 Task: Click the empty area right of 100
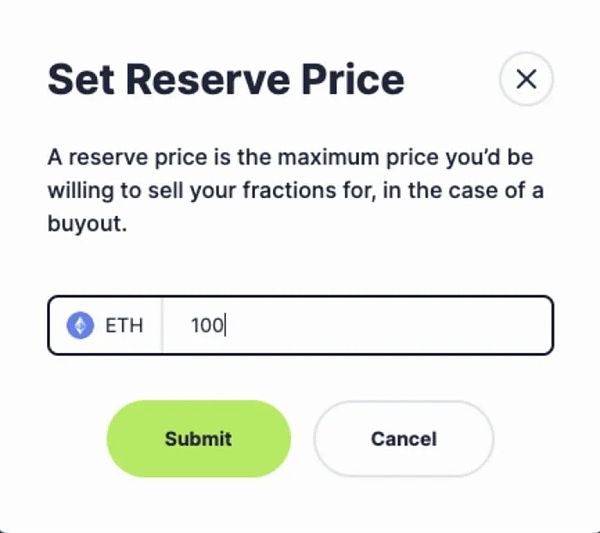pyautogui.click(x=390, y=325)
